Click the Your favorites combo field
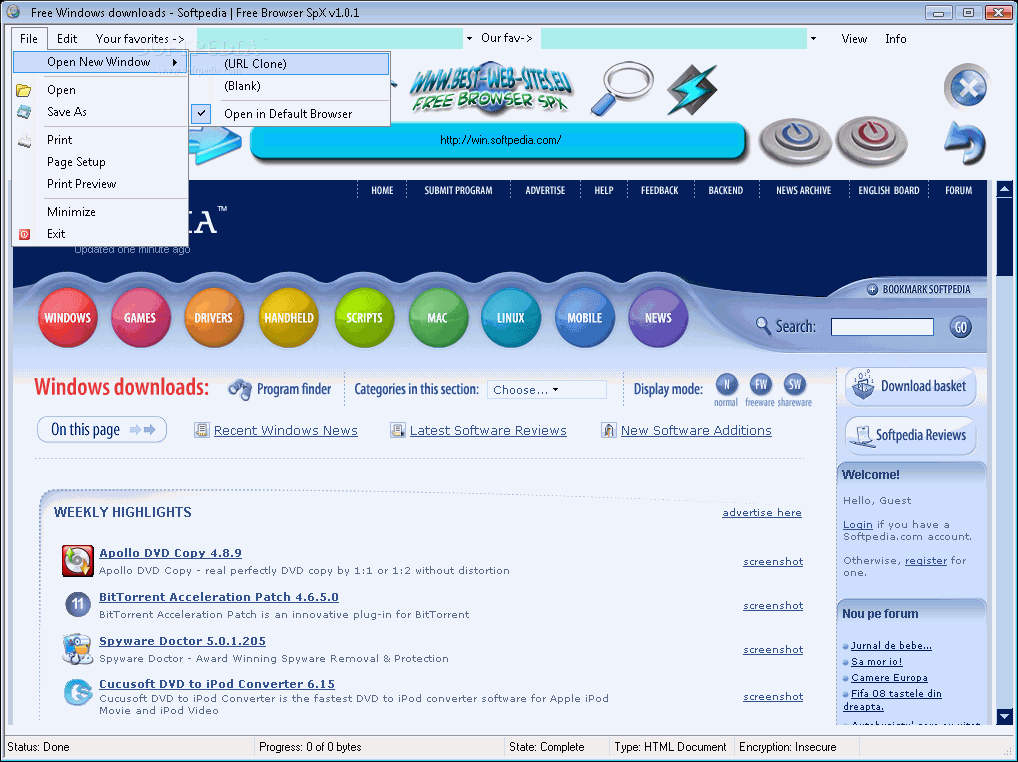Viewport: 1018px width, 762px height. [x=330, y=39]
